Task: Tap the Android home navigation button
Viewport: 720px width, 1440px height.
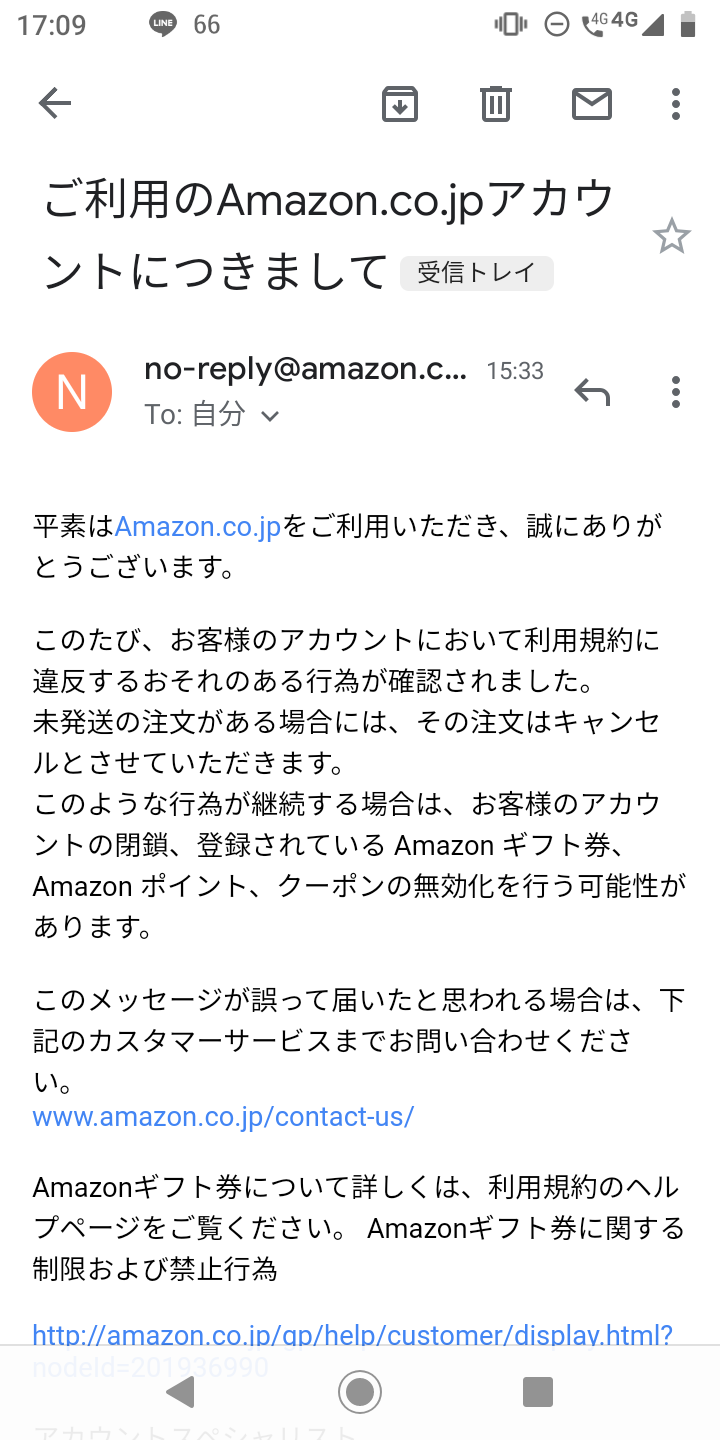Action: 360,1391
